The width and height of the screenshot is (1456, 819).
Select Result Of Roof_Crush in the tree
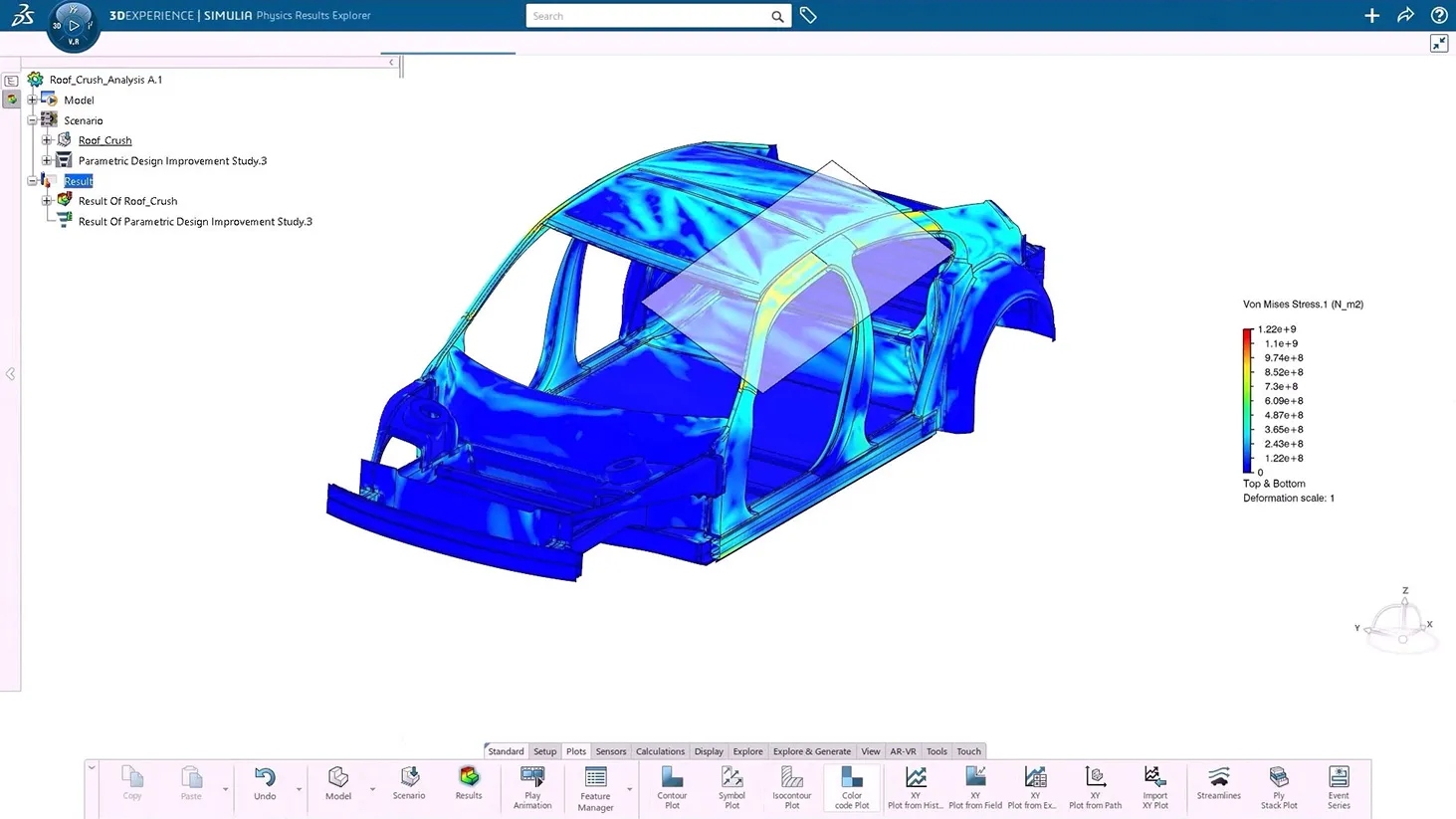[127, 200]
